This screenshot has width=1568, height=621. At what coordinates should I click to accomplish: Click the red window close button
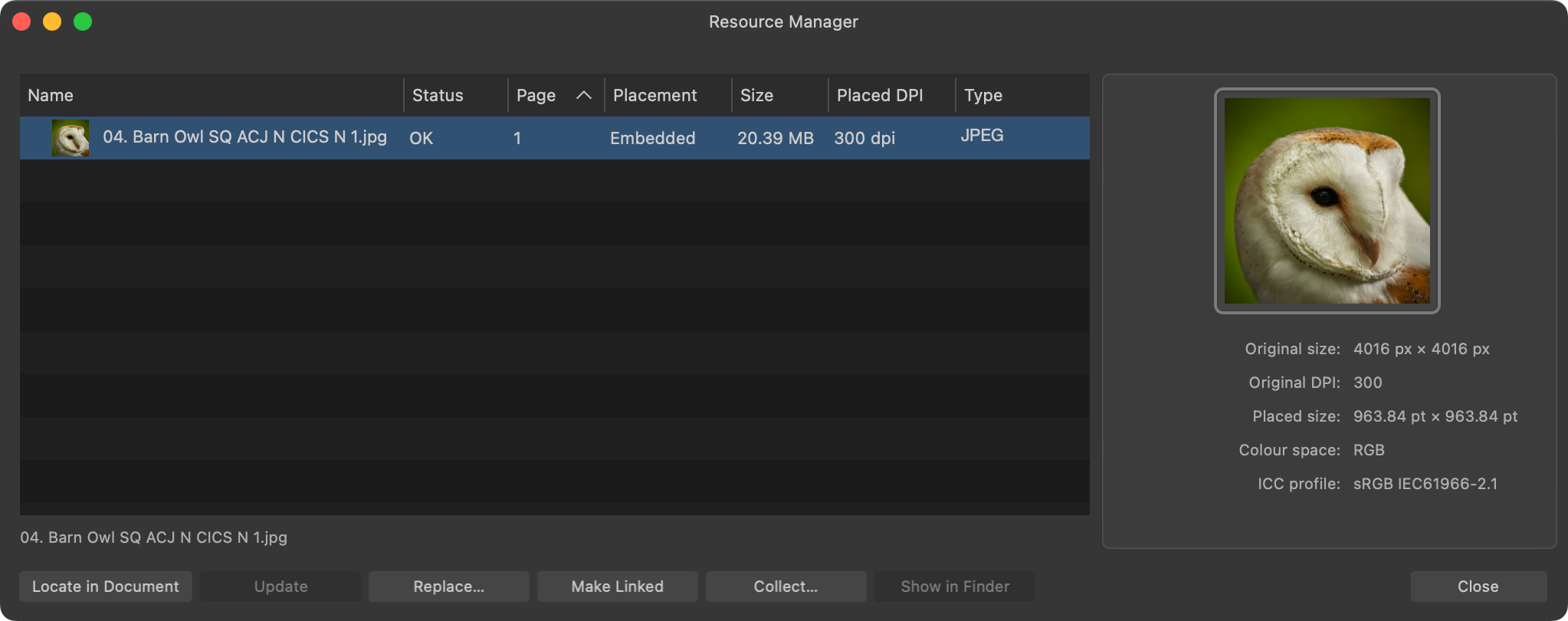pyautogui.click(x=21, y=21)
